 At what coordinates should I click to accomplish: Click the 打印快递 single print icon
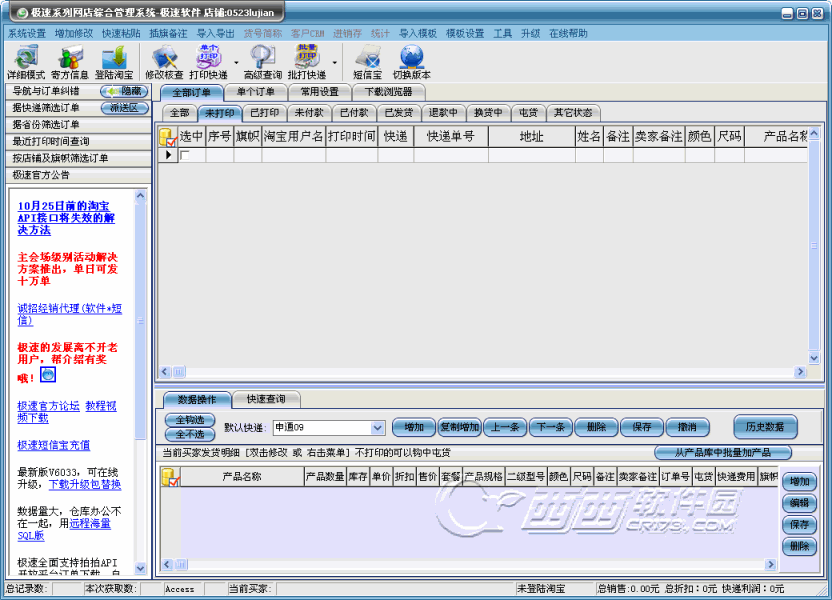(x=209, y=63)
